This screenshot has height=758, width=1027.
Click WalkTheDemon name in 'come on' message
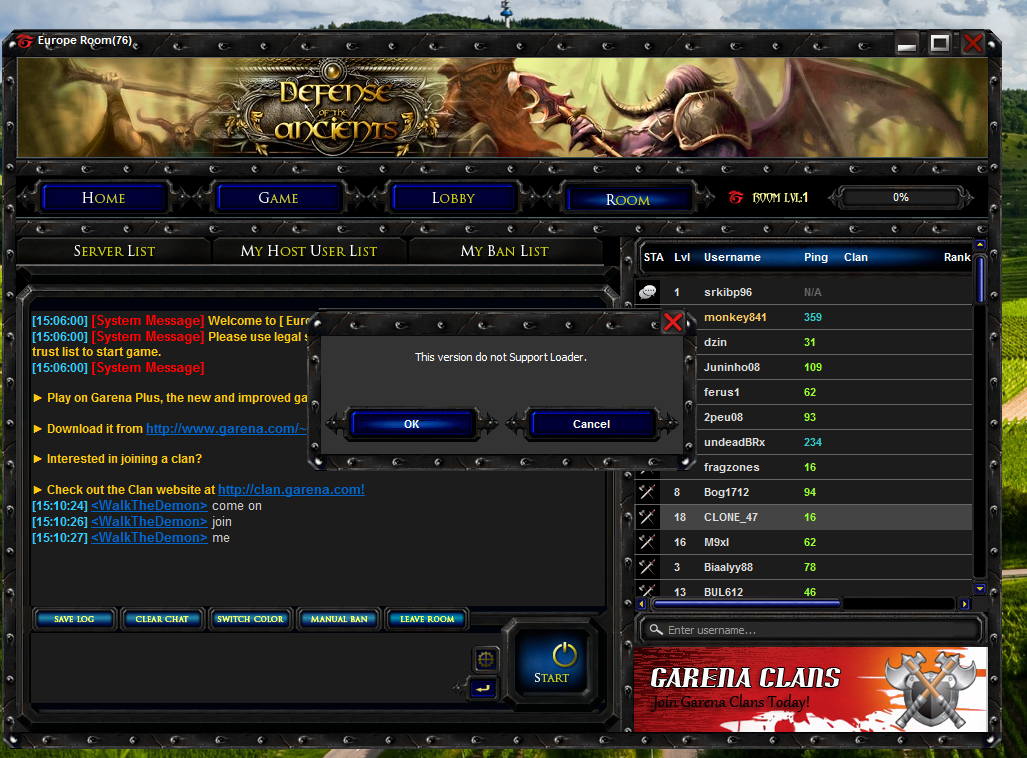coord(149,506)
